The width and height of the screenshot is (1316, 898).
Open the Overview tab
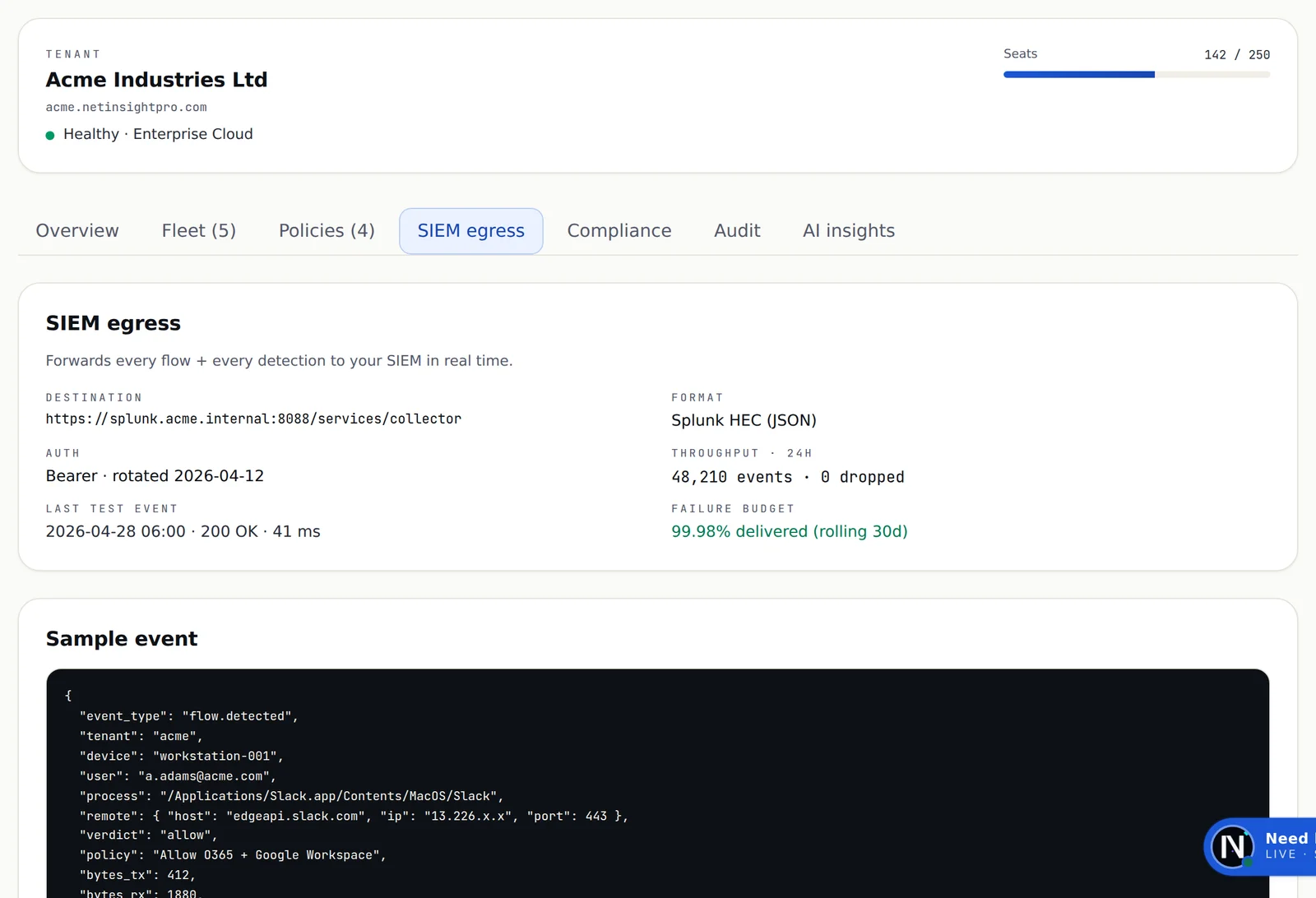77,231
